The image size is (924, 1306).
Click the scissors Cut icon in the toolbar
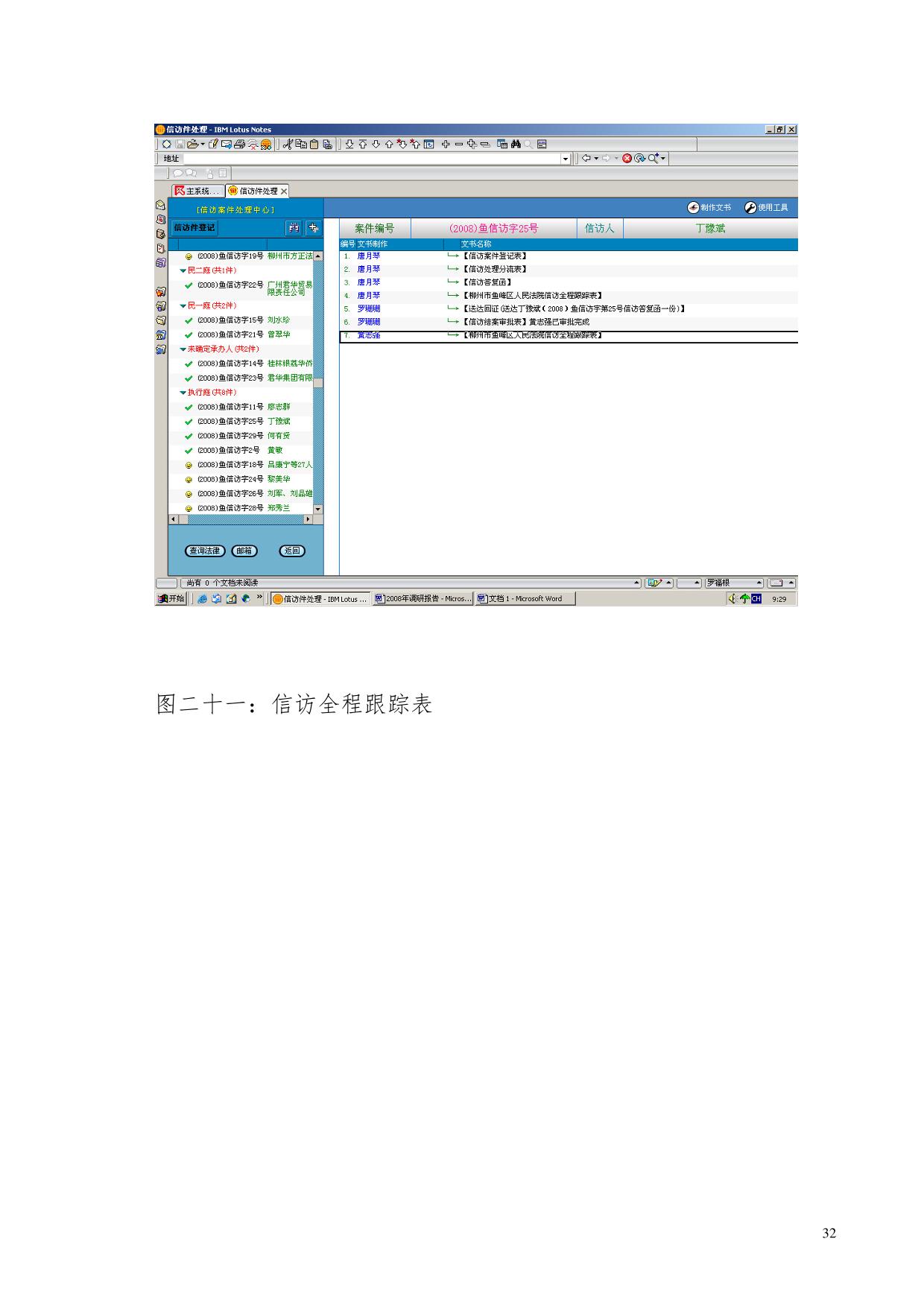(288, 144)
